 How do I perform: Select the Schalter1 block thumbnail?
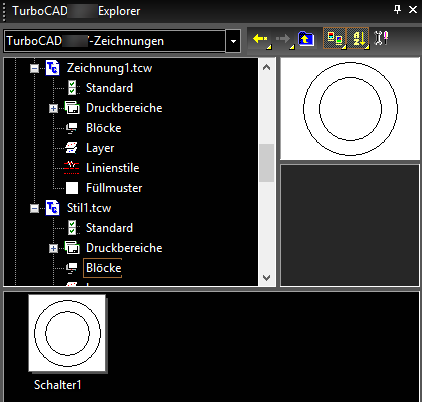tap(67, 333)
